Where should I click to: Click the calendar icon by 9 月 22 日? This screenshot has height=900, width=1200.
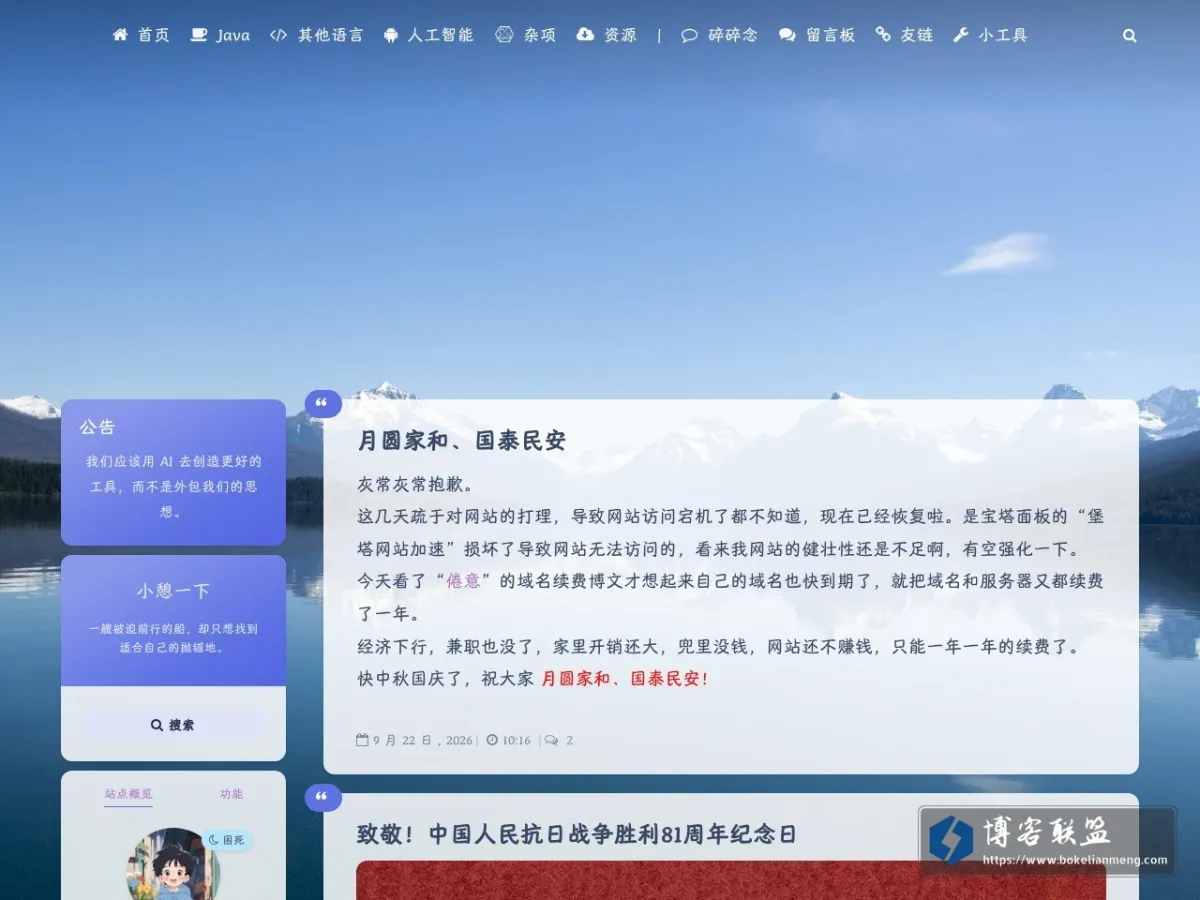click(363, 740)
